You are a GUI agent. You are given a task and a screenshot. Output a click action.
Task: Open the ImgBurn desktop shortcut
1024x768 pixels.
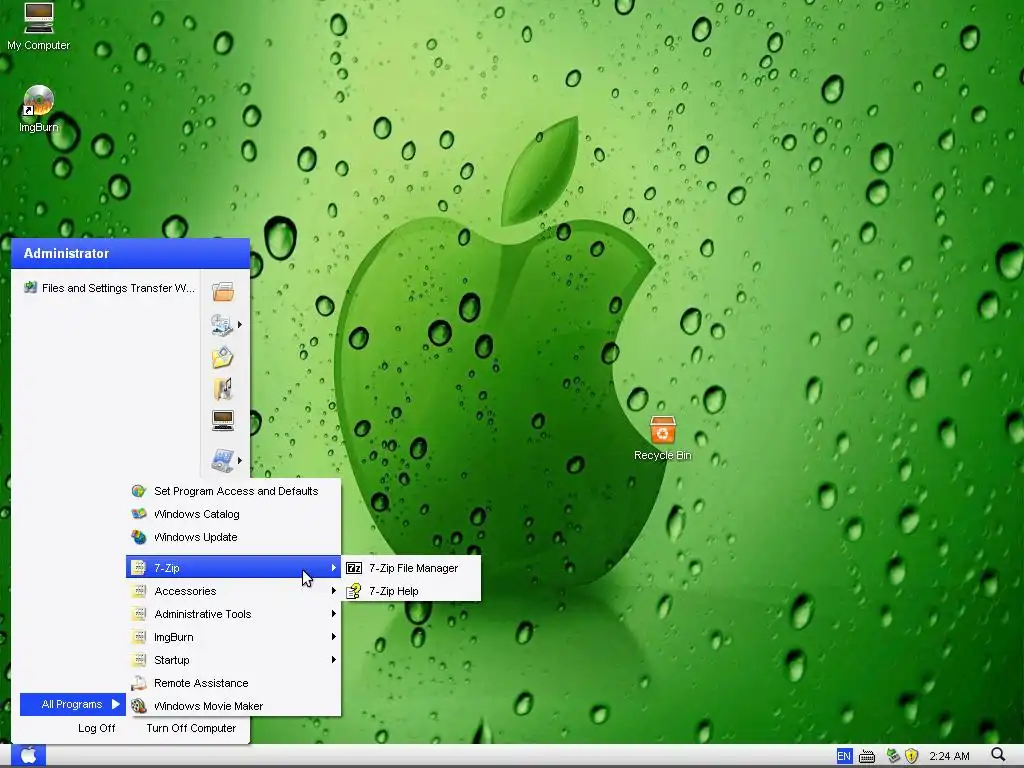(39, 109)
